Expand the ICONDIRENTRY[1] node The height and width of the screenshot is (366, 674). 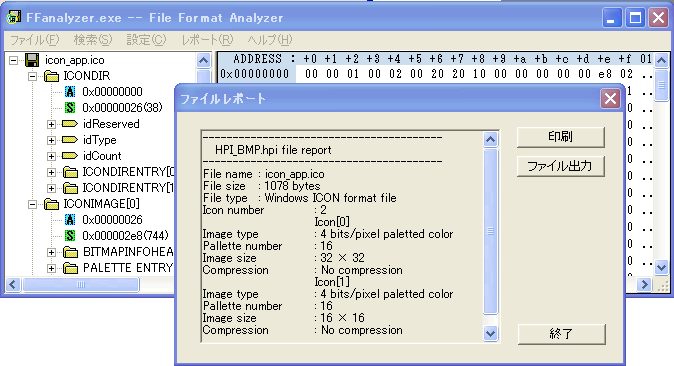tap(52, 188)
